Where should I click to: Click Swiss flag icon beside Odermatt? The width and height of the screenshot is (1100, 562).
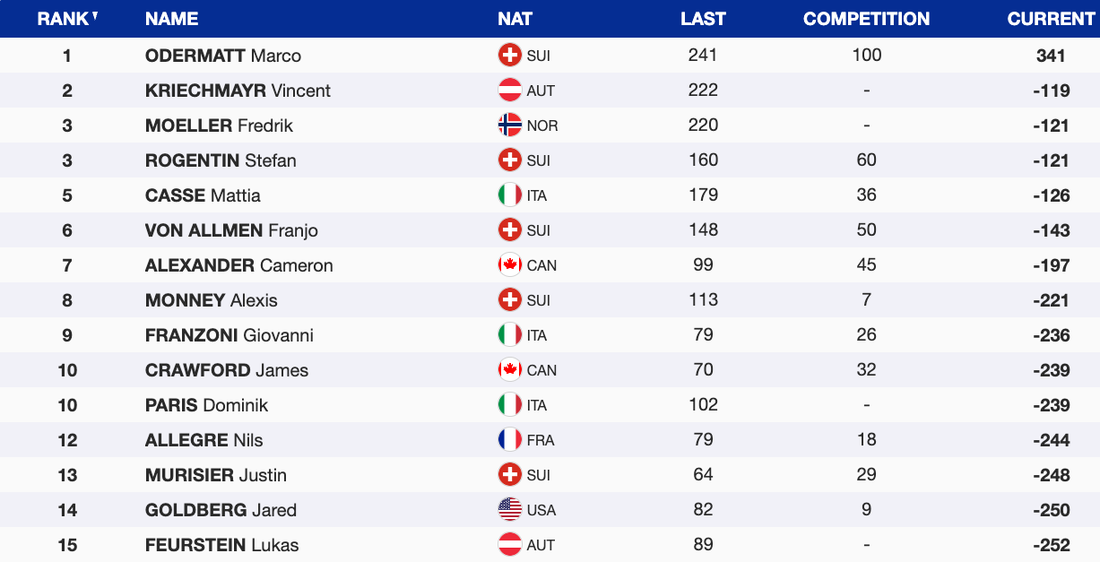(x=510, y=56)
